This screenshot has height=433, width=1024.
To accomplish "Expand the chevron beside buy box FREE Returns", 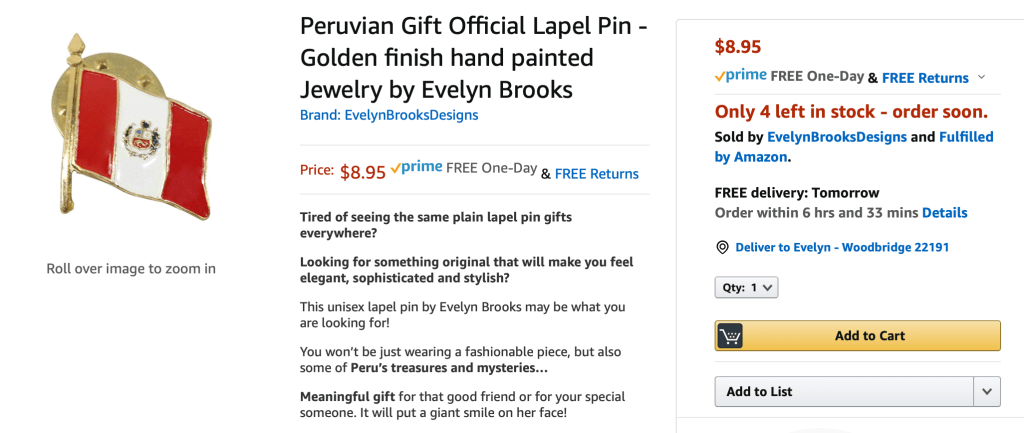I will 981,78.
